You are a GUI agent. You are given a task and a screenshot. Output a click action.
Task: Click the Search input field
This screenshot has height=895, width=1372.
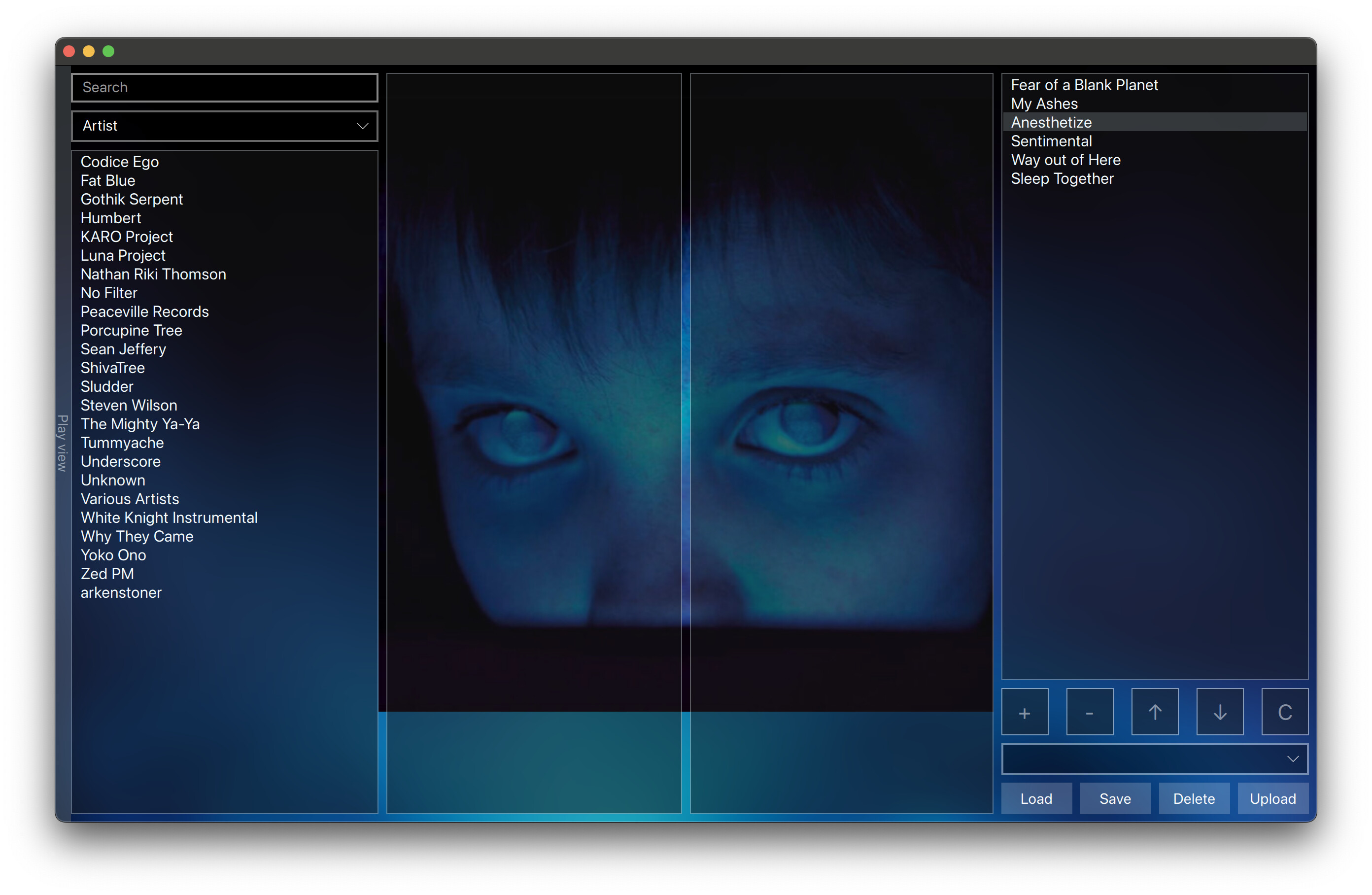(224, 87)
